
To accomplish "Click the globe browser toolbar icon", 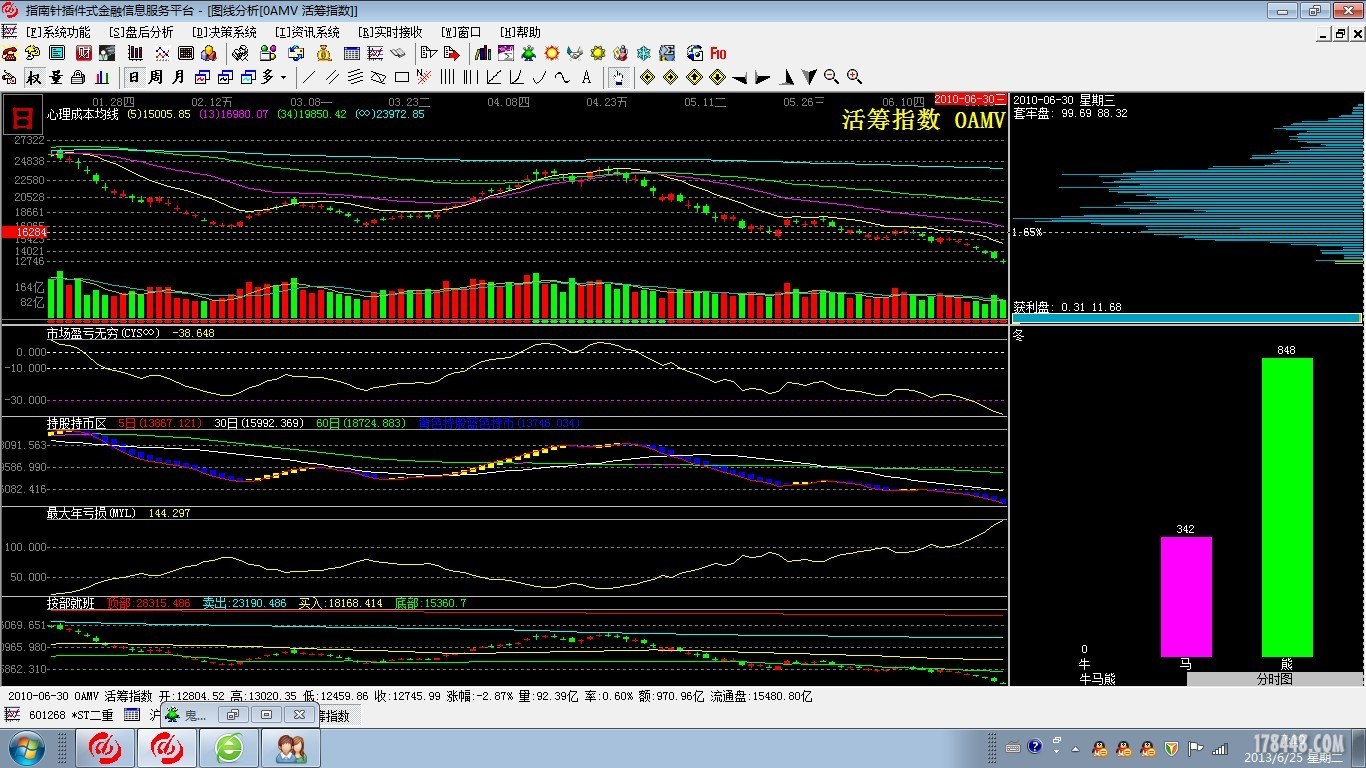I will 695,53.
